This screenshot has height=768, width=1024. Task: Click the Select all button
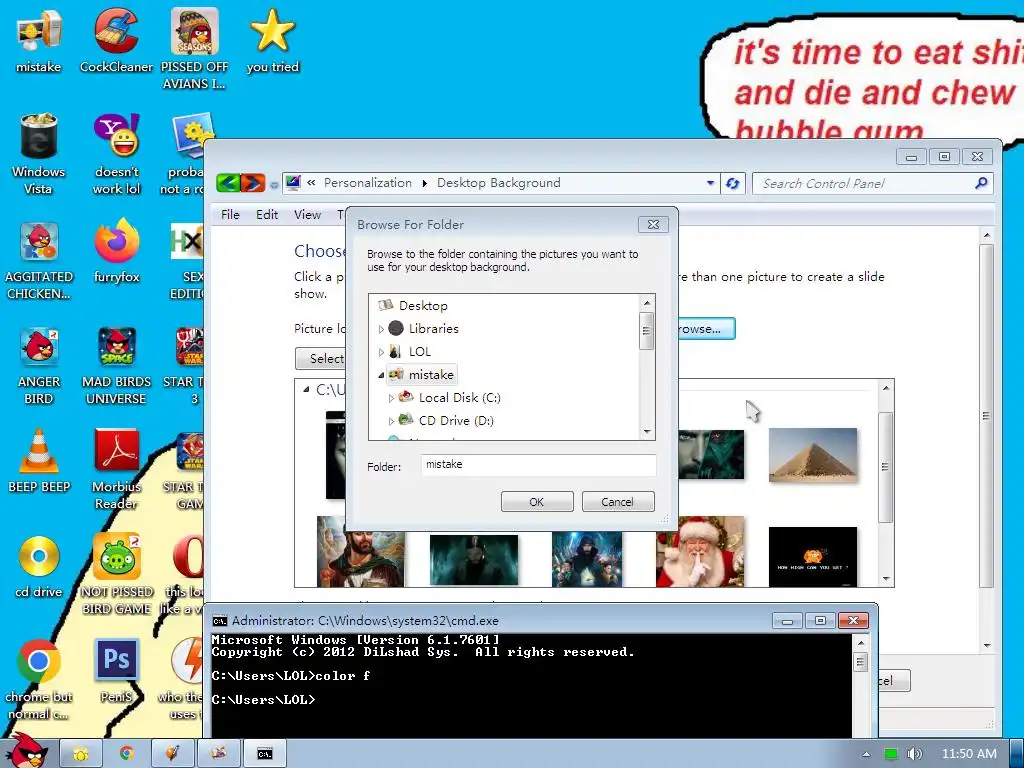click(x=321, y=359)
